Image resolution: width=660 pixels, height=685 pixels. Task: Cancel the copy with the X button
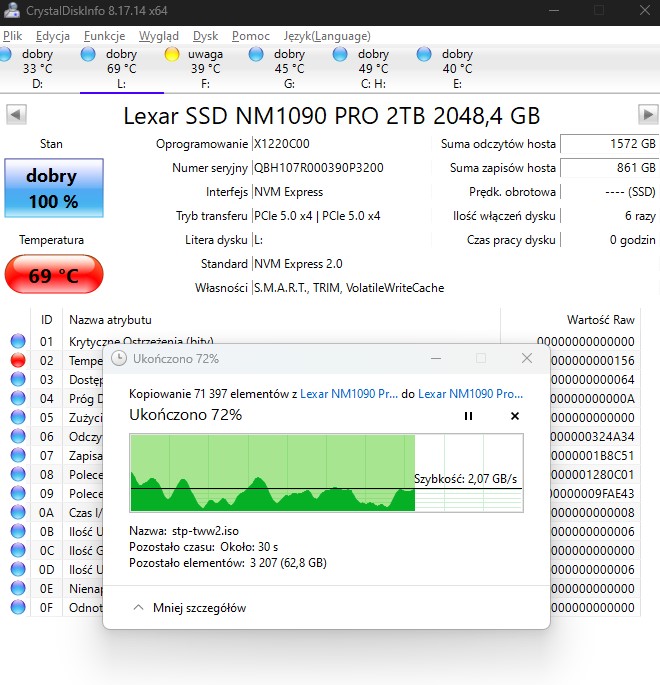tap(515, 416)
